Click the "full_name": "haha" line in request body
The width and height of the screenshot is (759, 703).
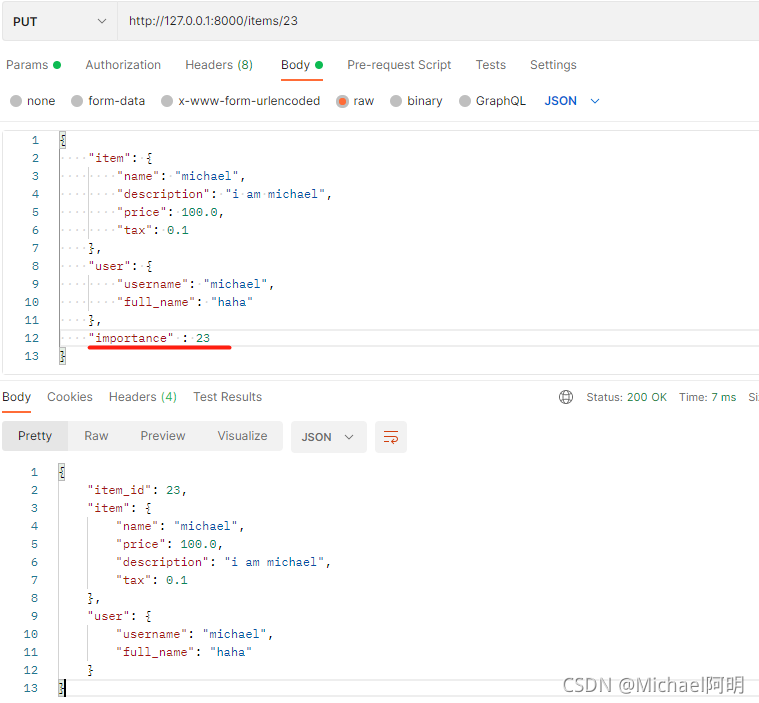[185, 302]
